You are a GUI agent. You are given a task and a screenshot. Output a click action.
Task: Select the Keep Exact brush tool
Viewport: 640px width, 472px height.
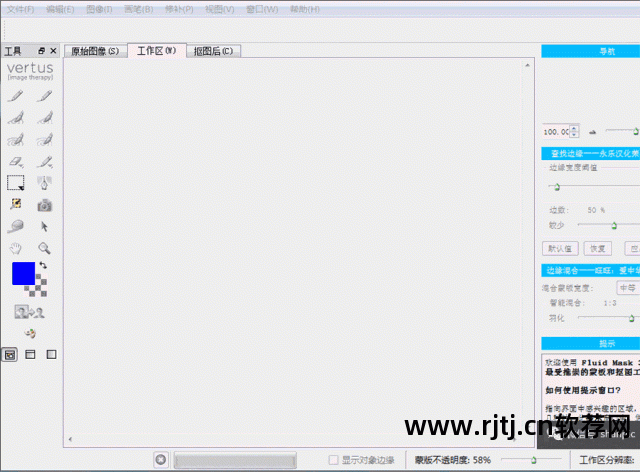[x=16, y=96]
